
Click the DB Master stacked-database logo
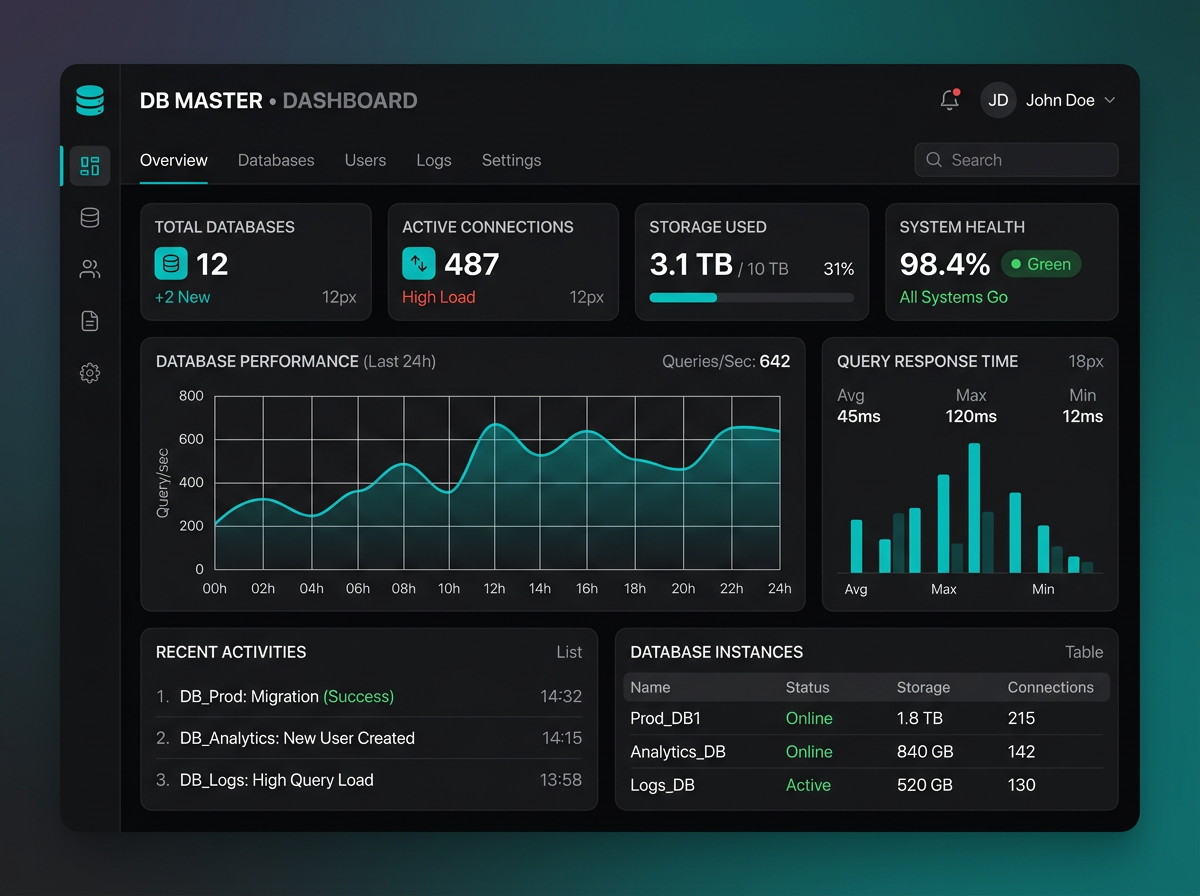[90, 101]
